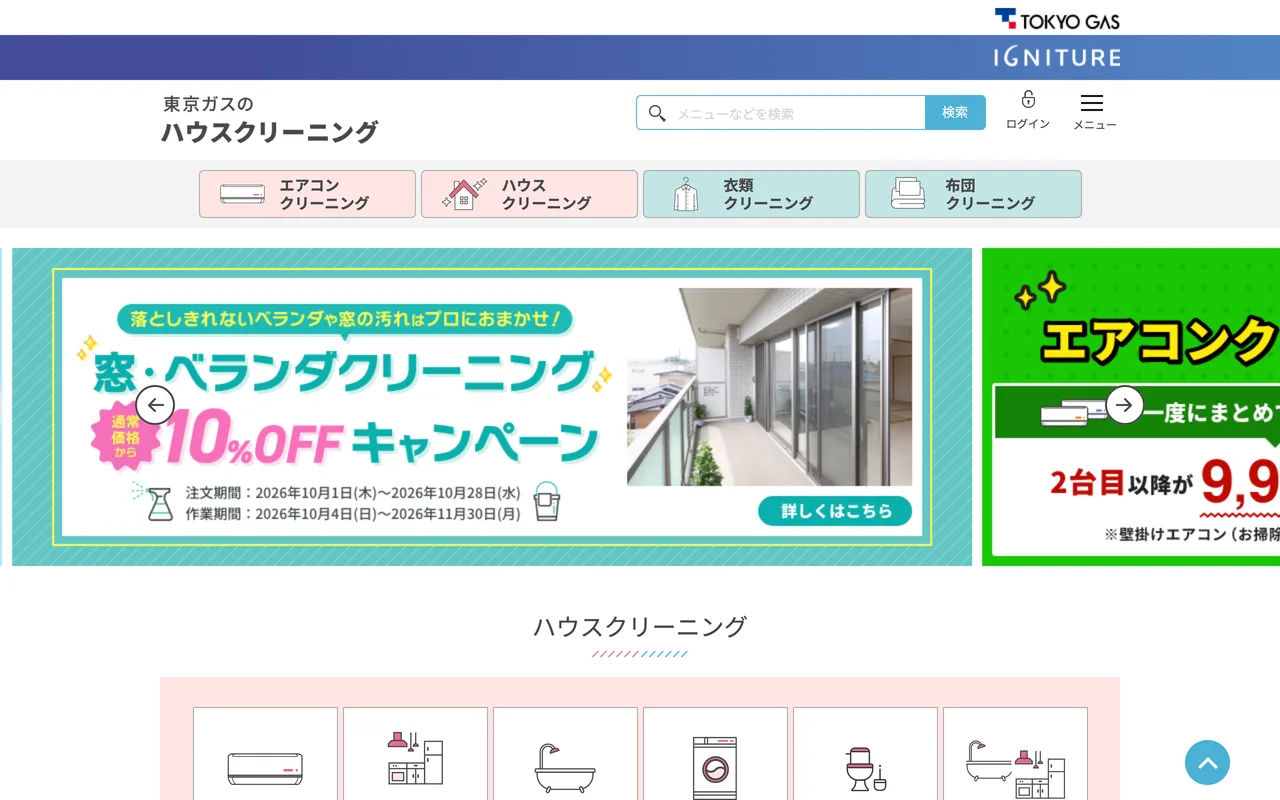Screen dimensions: 1280x800
Task: Click the bath and kitchen set card
Action: tap(1015, 754)
